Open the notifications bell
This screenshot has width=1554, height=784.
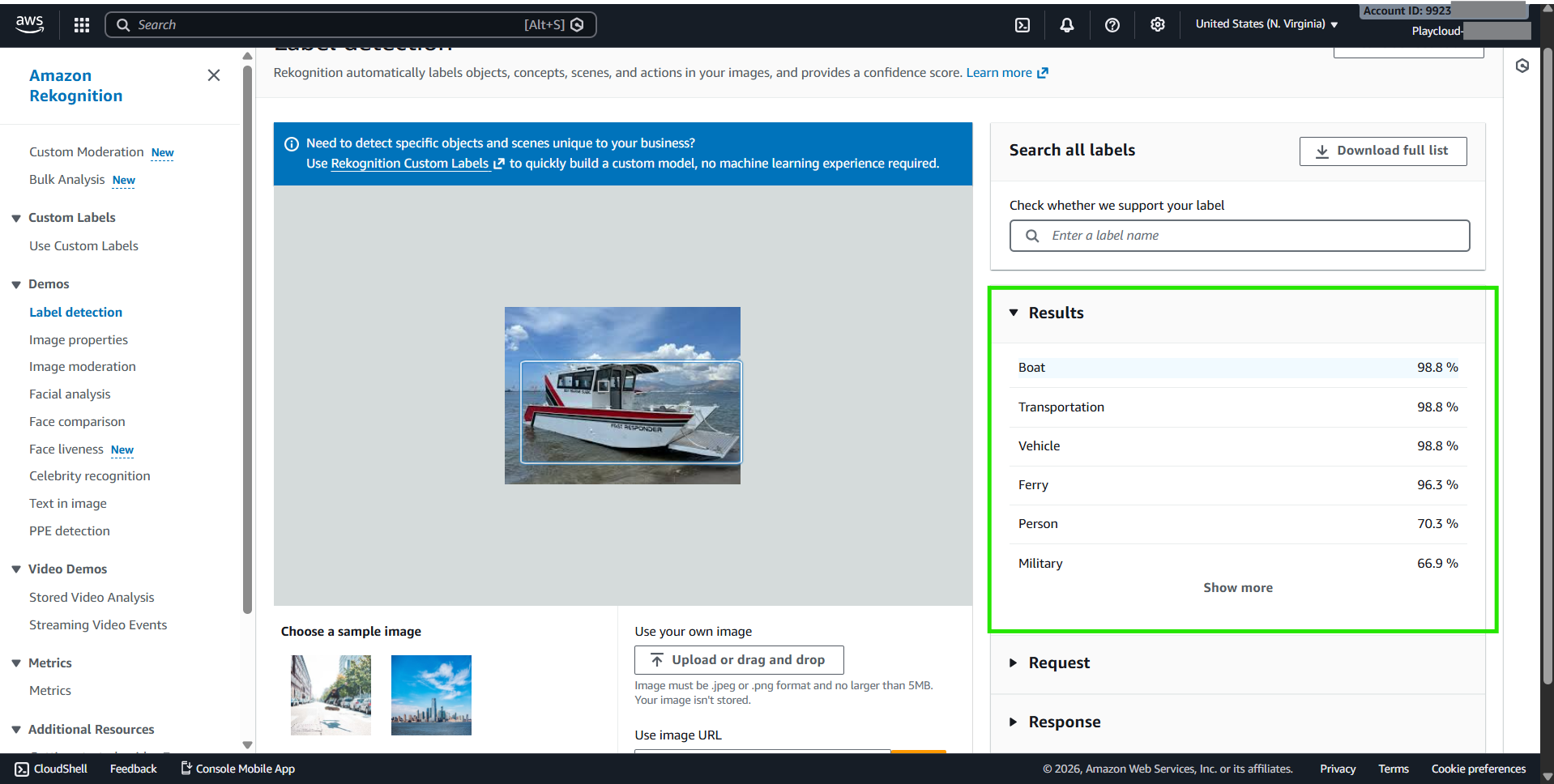point(1067,25)
